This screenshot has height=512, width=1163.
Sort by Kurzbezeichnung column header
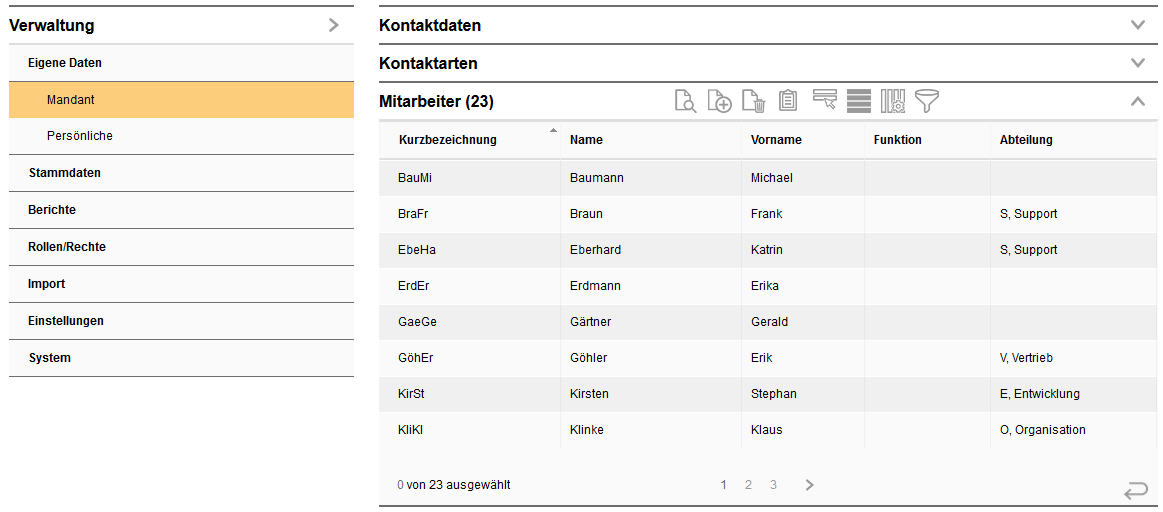(448, 140)
